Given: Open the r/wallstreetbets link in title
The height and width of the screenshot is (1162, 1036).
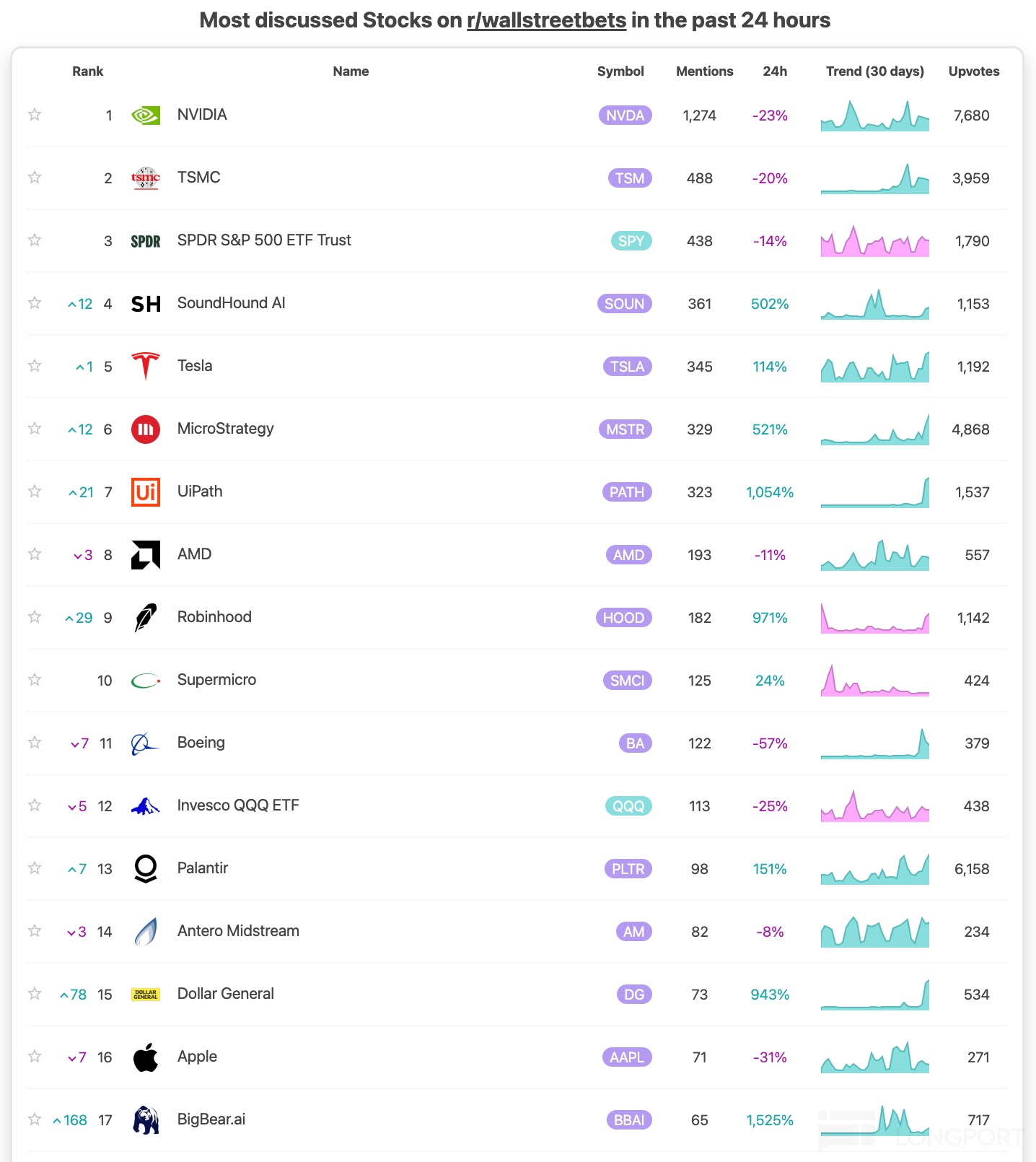Looking at the screenshot, I should tap(546, 20).
